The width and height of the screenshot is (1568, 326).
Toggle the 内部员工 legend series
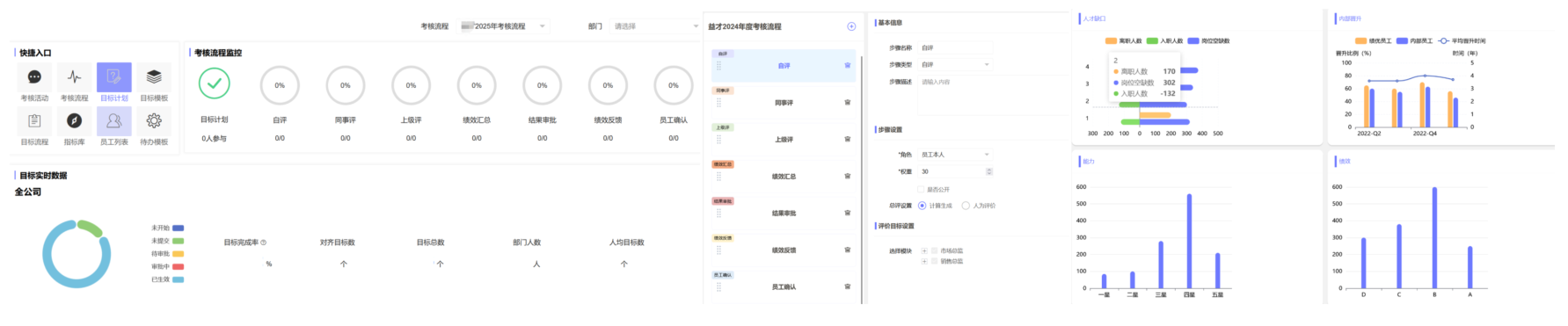click(1415, 41)
